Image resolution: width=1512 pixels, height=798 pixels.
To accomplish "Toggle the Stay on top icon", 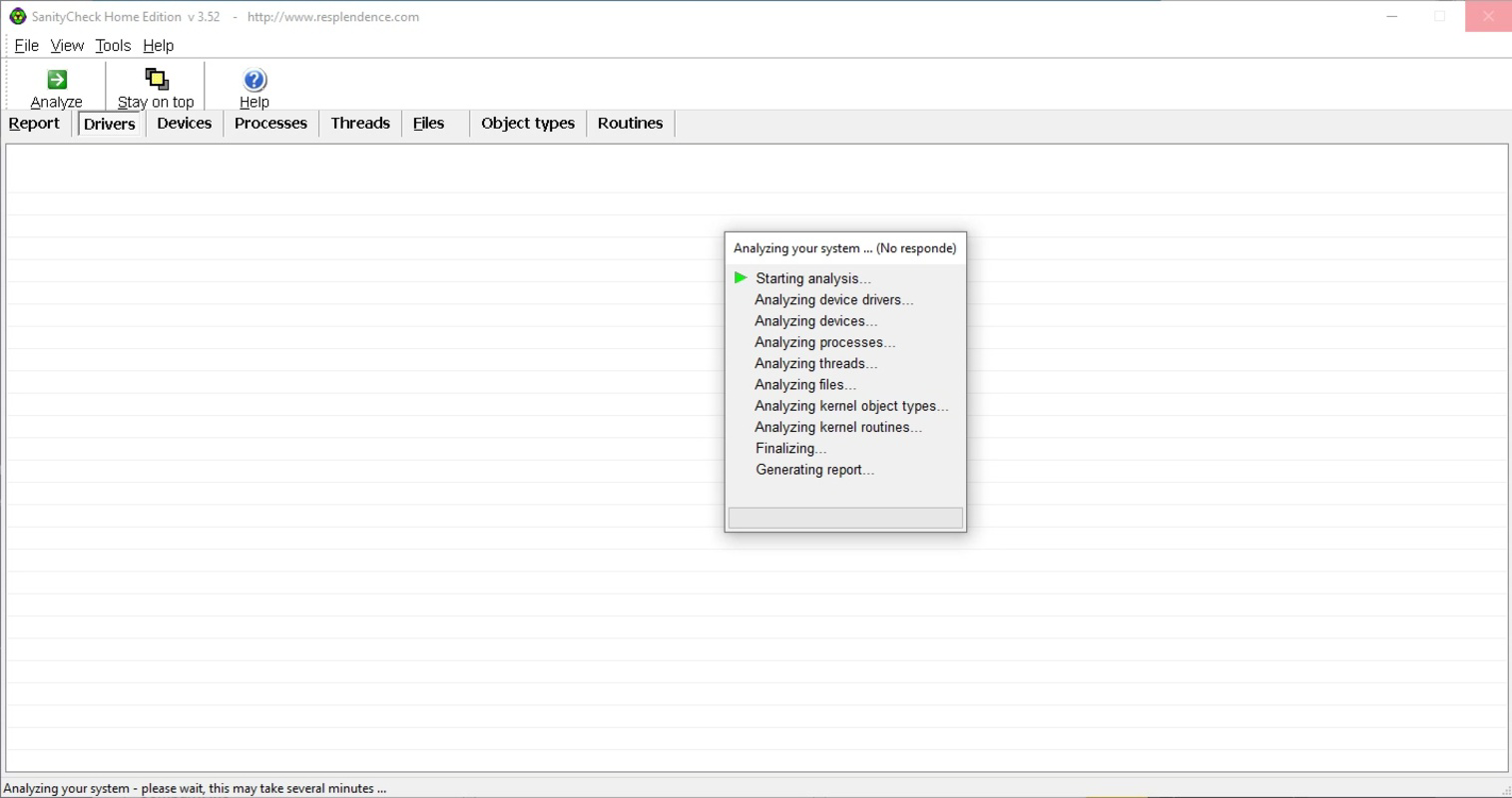I will [157, 79].
